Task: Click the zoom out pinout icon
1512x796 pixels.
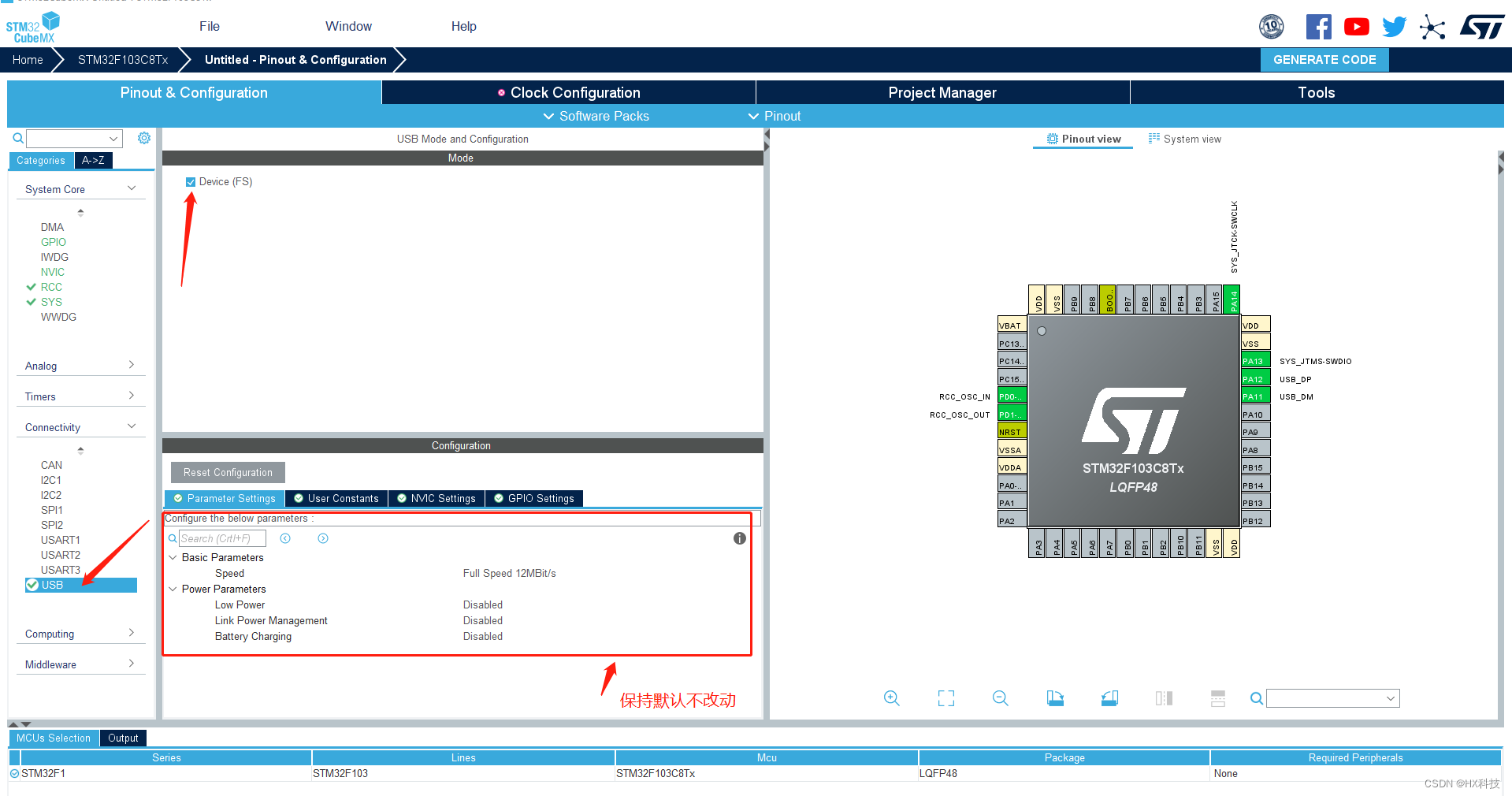Action: (1001, 698)
